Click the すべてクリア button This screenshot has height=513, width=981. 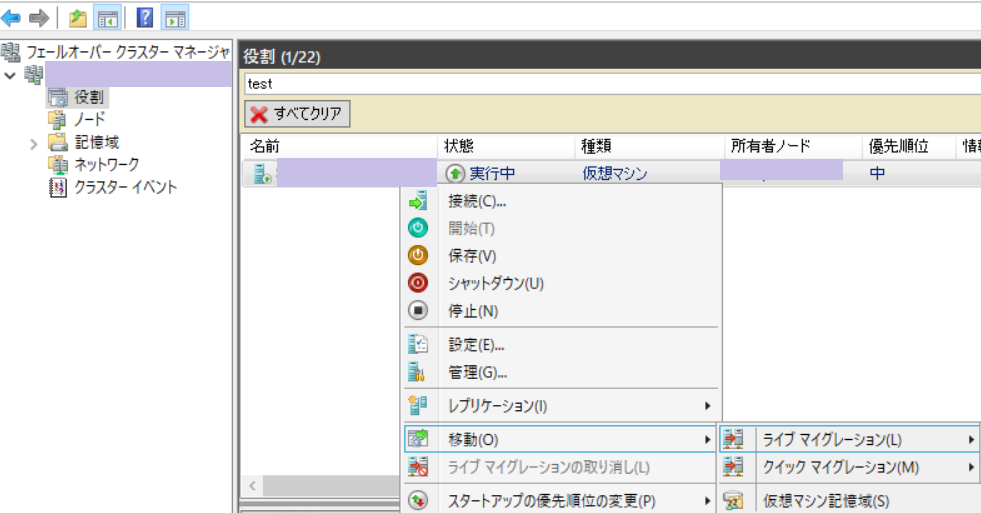click(297, 114)
